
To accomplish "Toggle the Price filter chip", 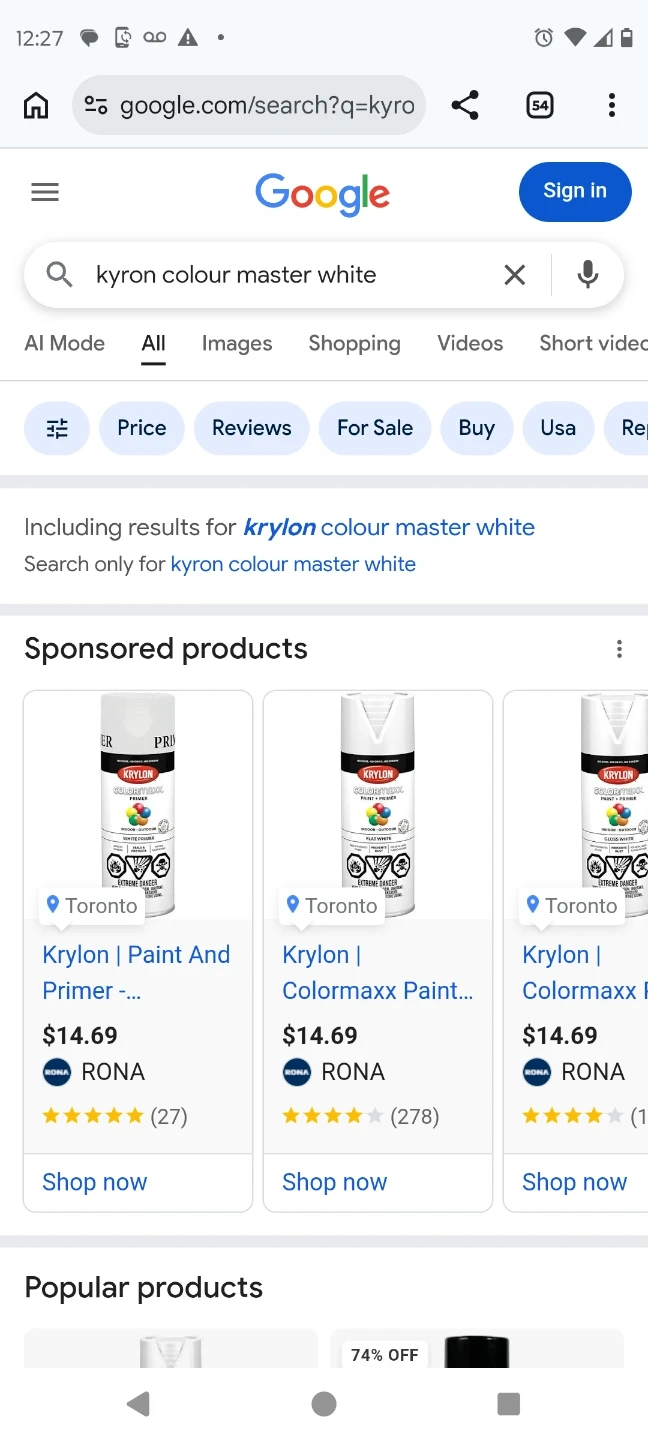I will point(141,428).
